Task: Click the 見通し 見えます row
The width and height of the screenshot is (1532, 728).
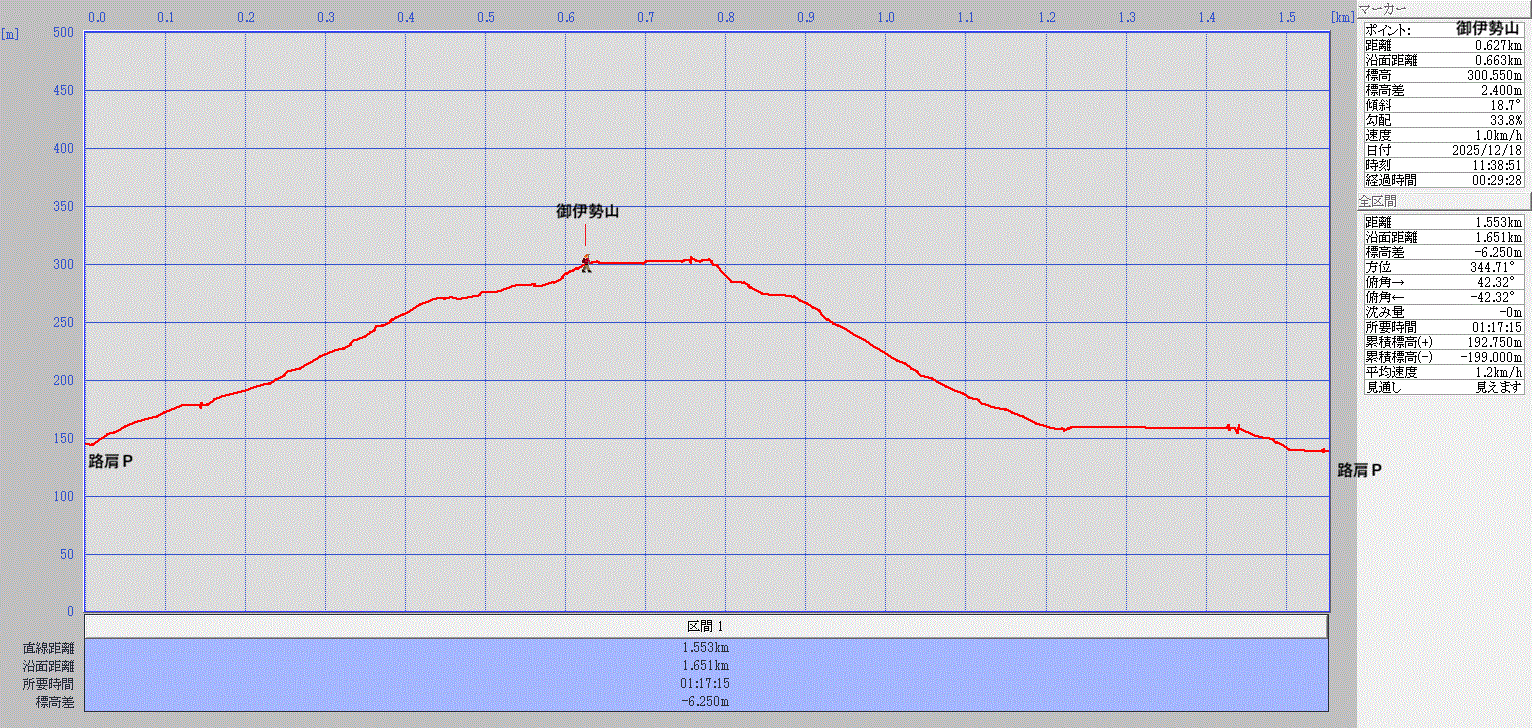Action: pyautogui.click(x=1443, y=387)
